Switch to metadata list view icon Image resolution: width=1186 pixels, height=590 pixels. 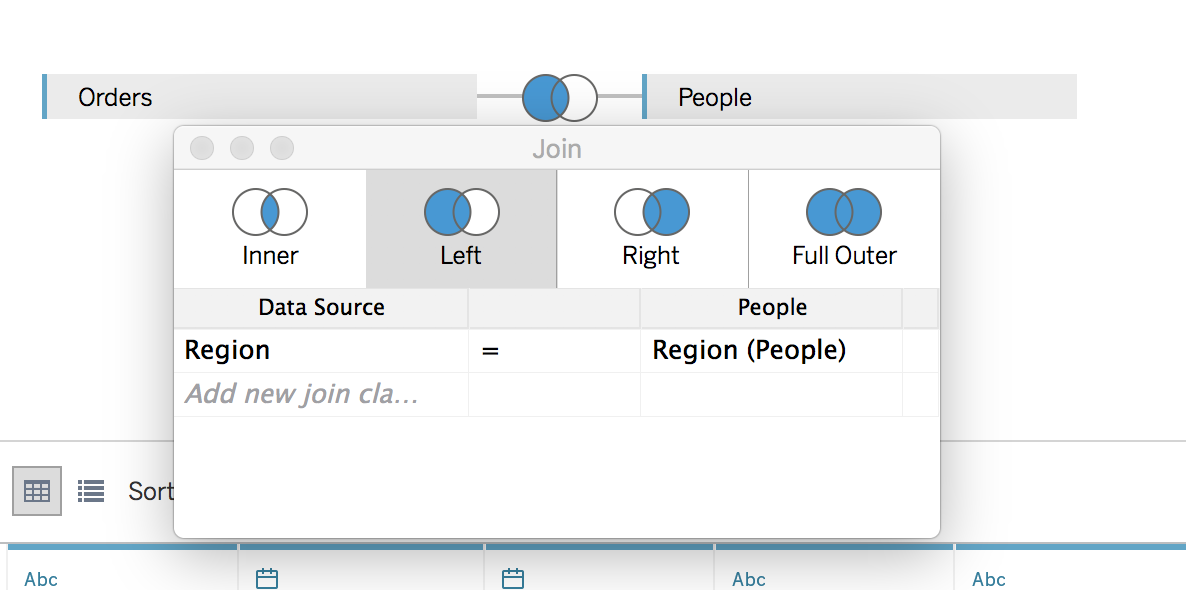coord(91,491)
